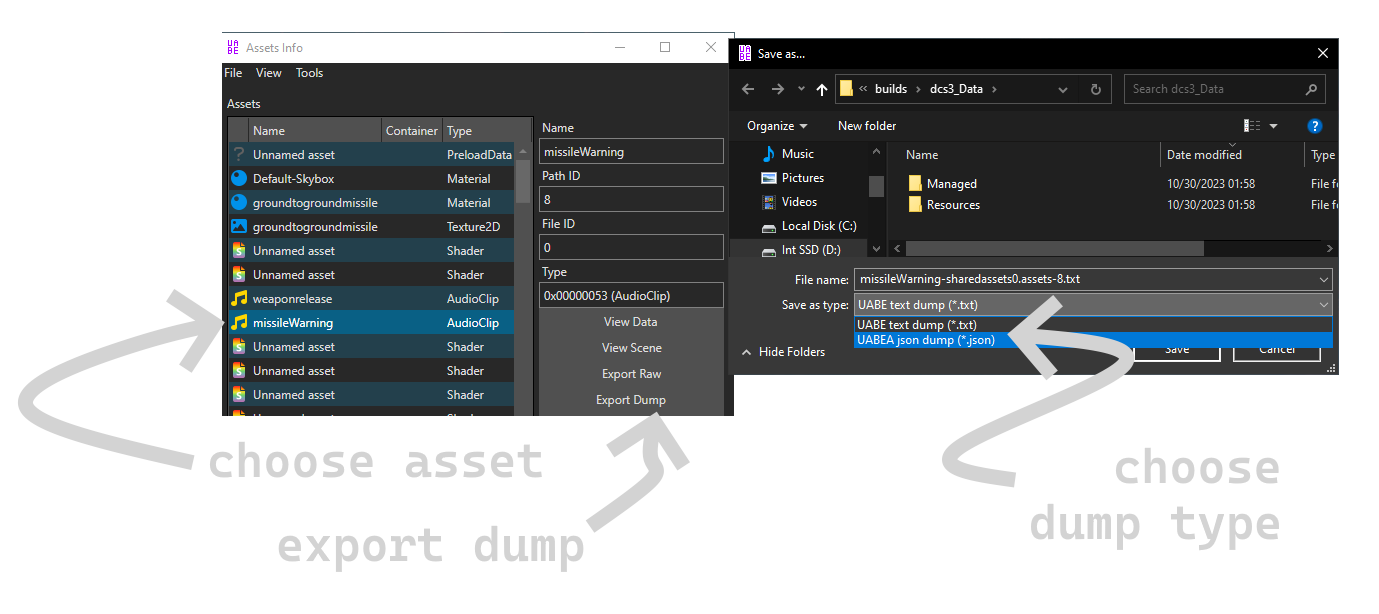Click the groundtogroundmissile Texture2D image icon
This screenshot has width=1379, height=614.
(x=239, y=227)
